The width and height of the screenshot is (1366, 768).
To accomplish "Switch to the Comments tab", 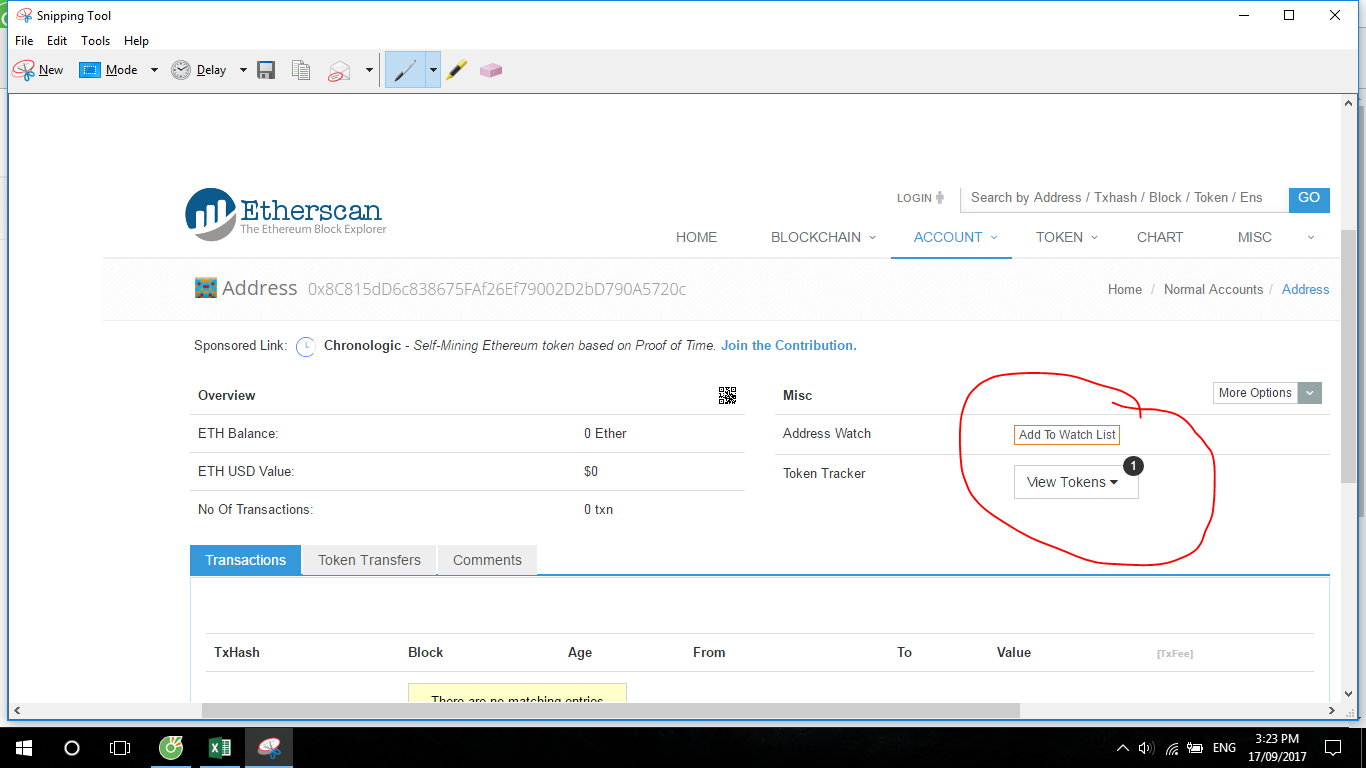I will point(487,560).
